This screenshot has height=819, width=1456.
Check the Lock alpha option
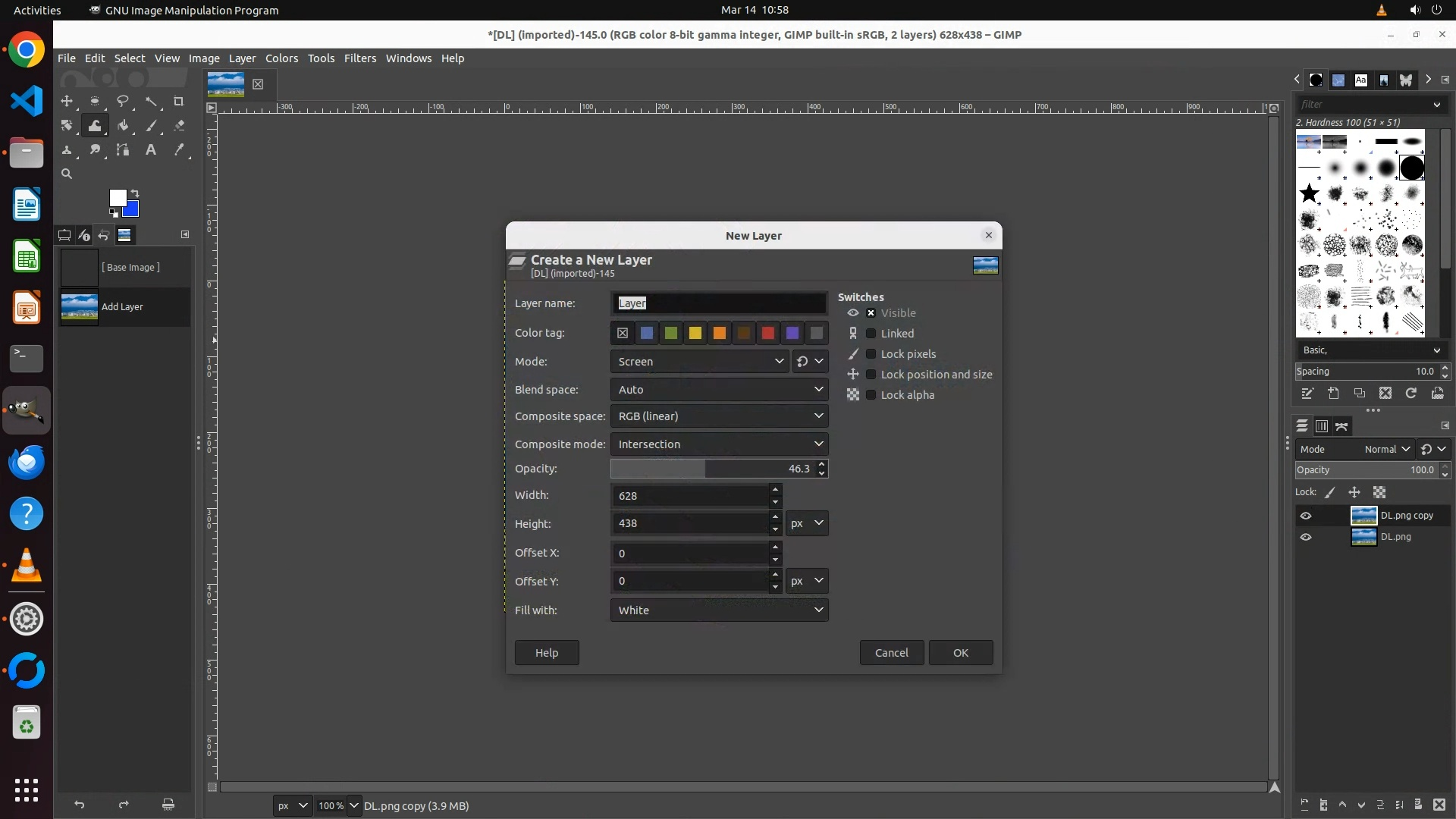coord(871,395)
